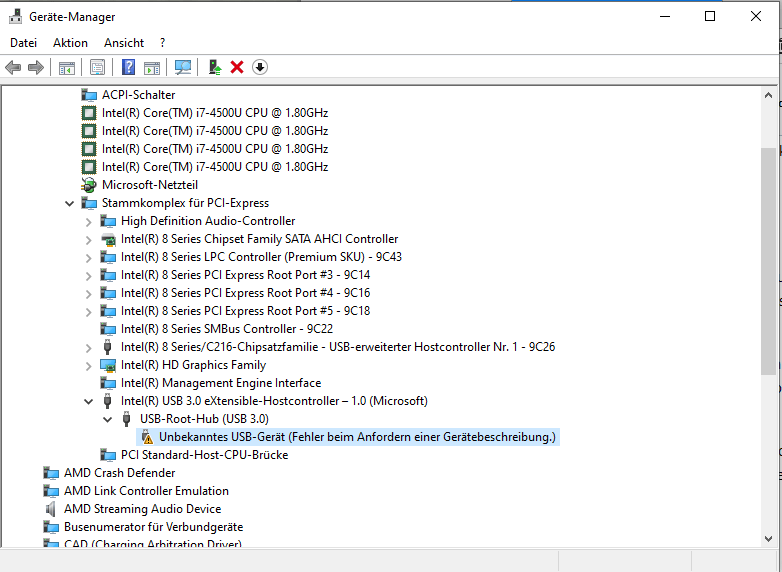Select the AMD Crash Defender label
The height and width of the screenshot is (572, 782).
(x=120, y=473)
